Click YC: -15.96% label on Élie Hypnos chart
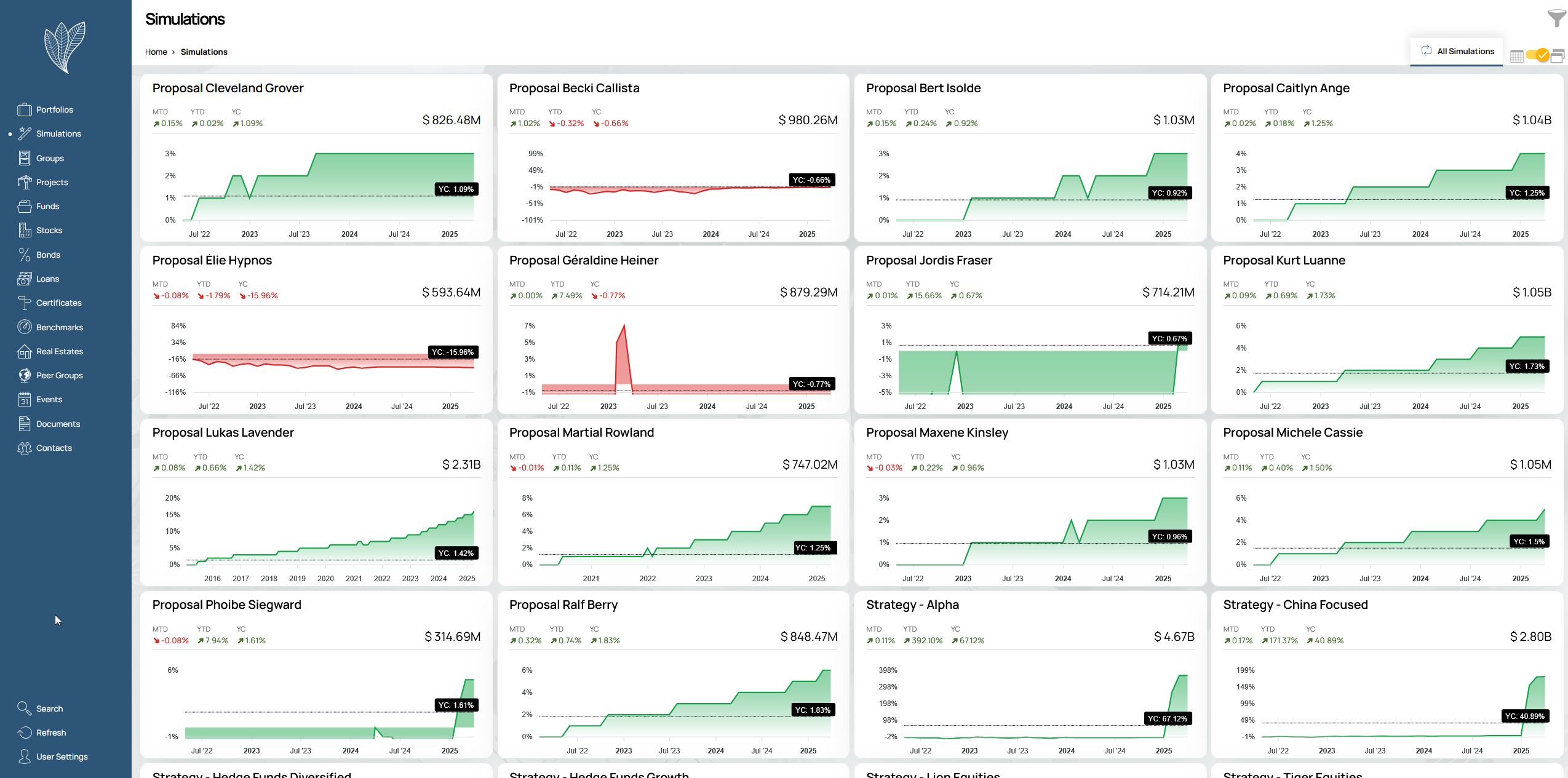This screenshot has height=778, width=1568. pyautogui.click(x=453, y=352)
